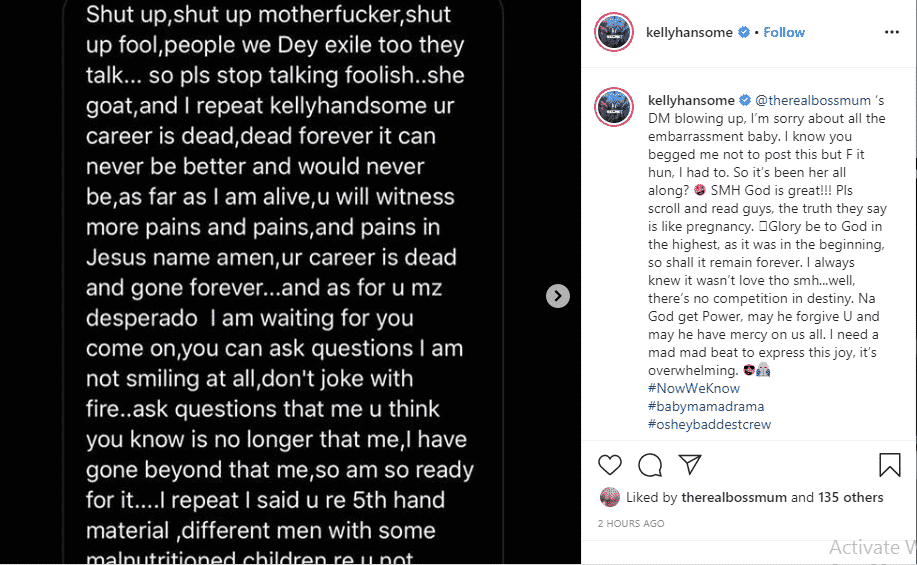Click the small liker avatar near likes

click(x=609, y=497)
